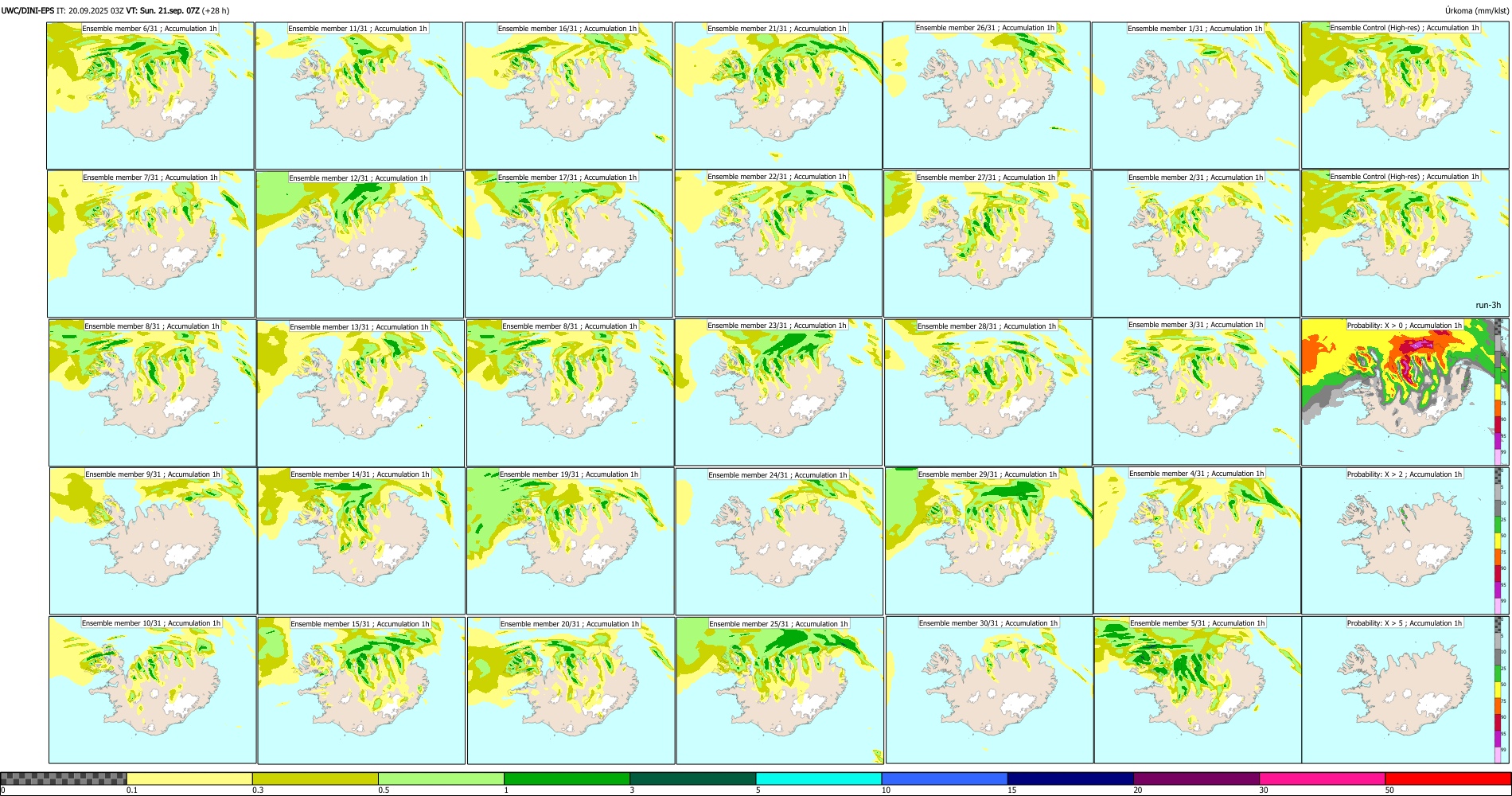
Task: Open the Ensemble member 26/31 map
Action: [x=987, y=95]
